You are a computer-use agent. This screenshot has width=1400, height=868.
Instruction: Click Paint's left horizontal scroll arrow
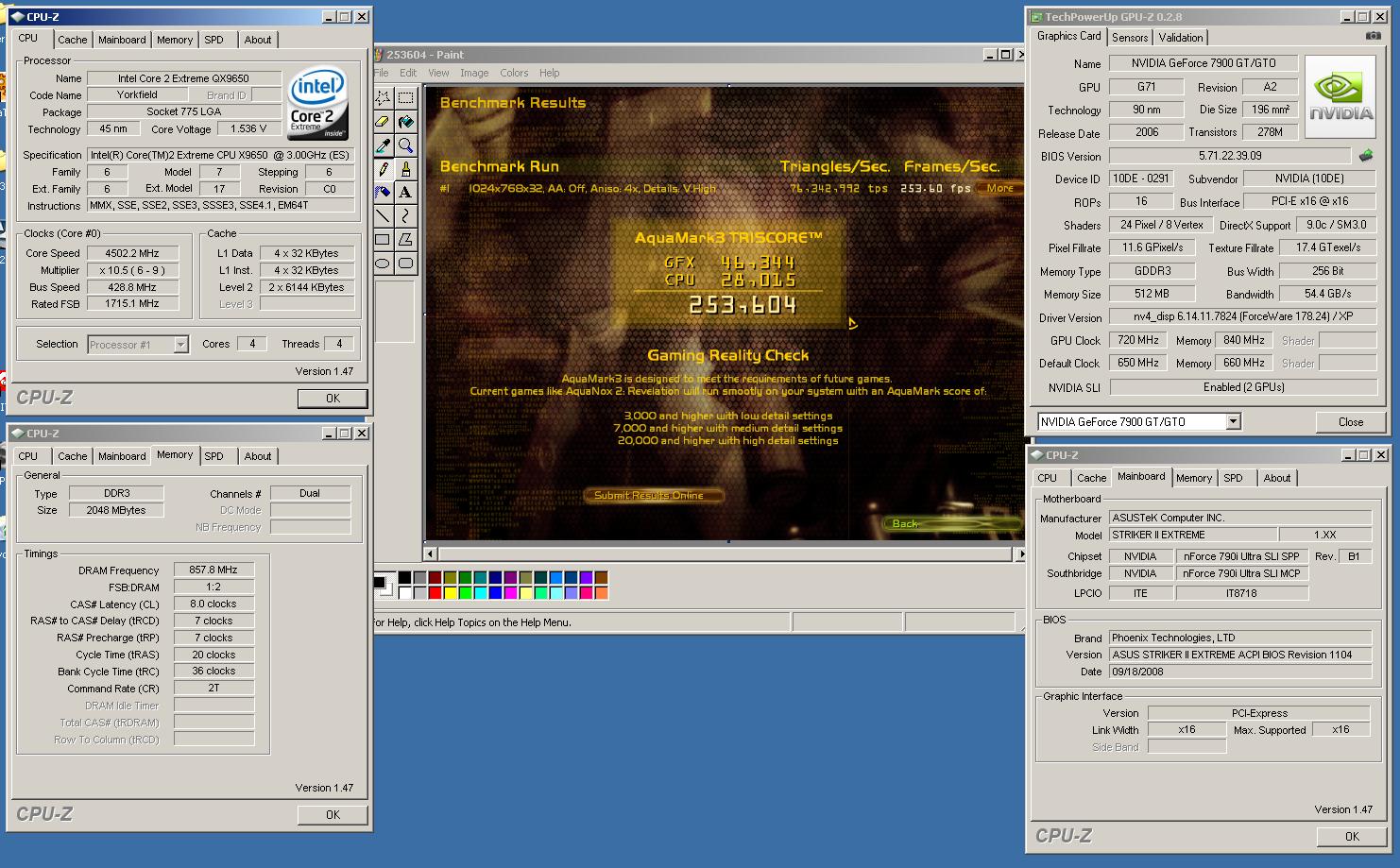431,553
